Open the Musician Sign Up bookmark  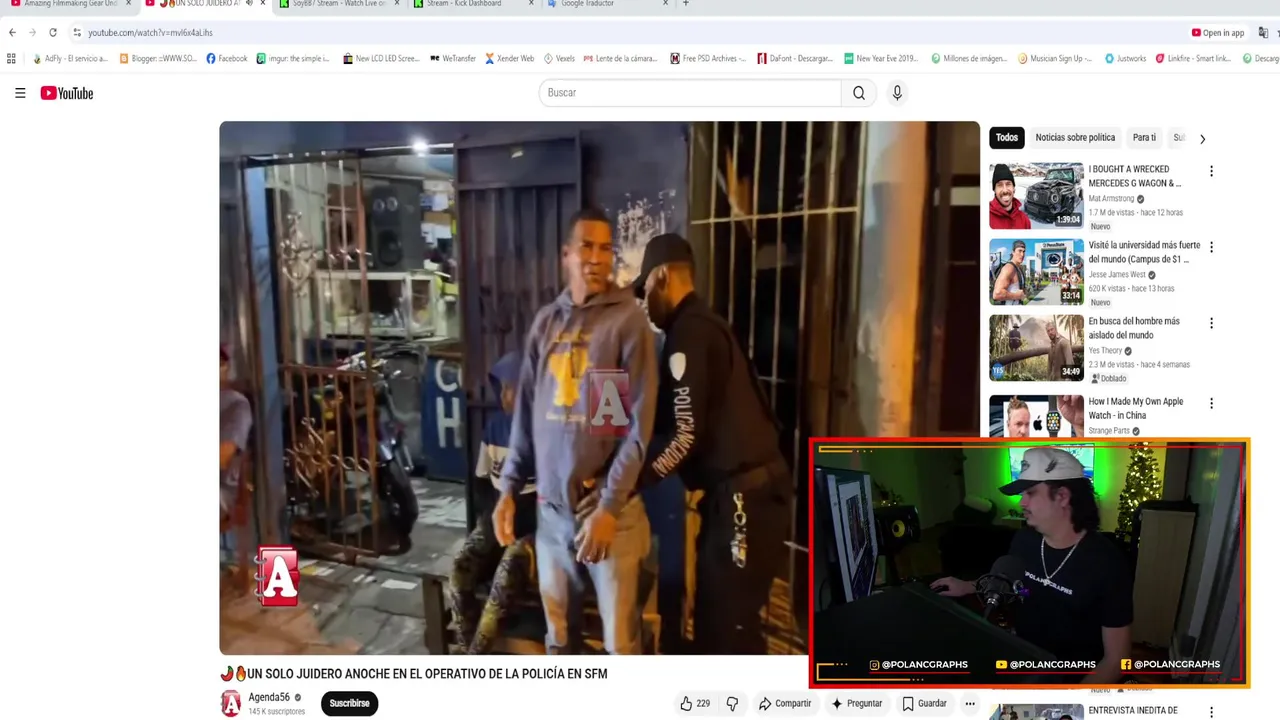pyautogui.click(x=1056, y=58)
